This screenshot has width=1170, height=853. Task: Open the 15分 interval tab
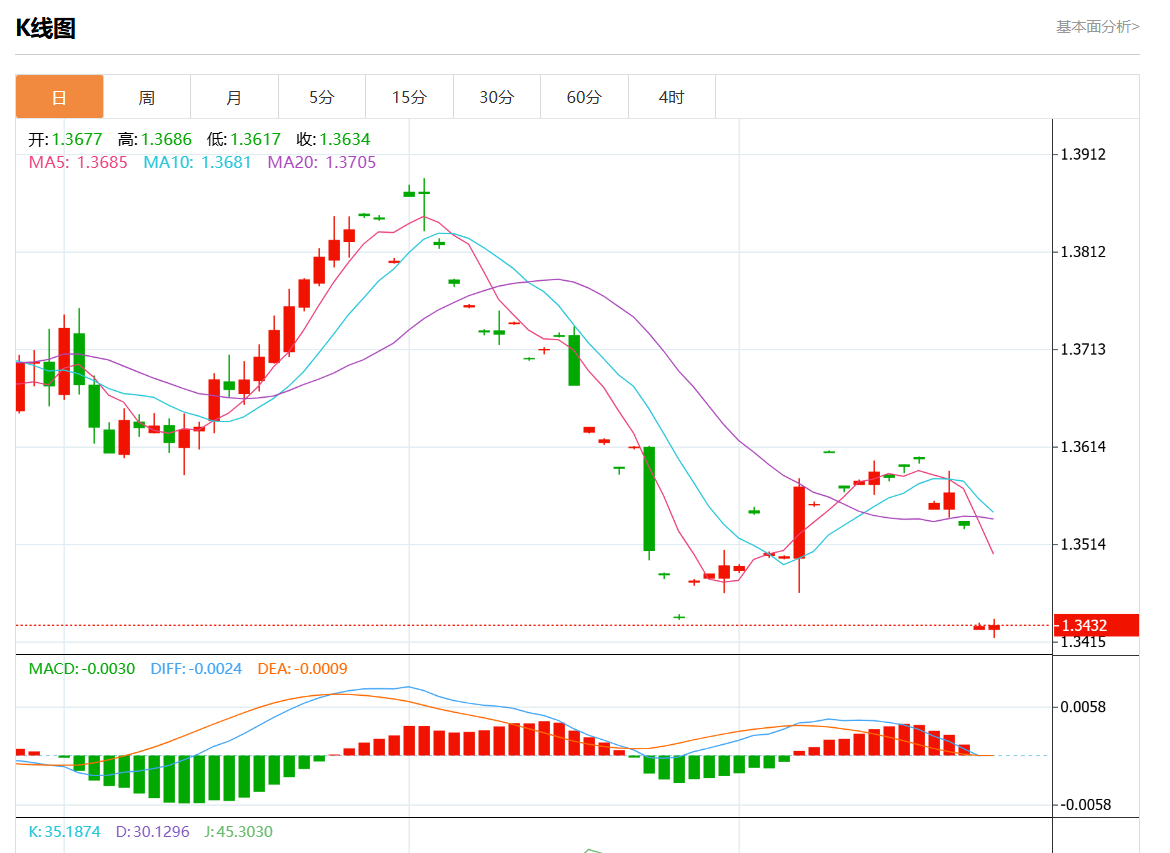(409, 97)
